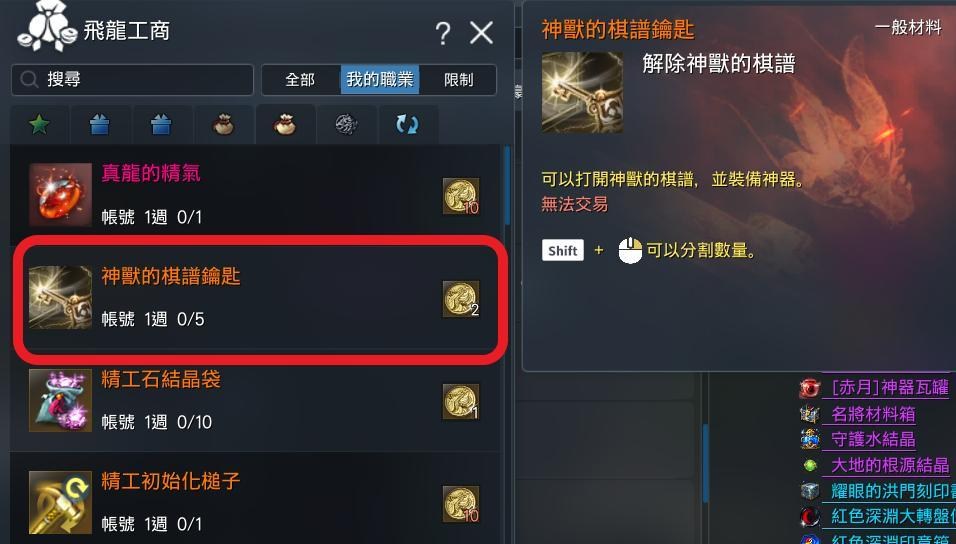Click the 精工初始化槌子 hammer icon

(x=60, y=502)
